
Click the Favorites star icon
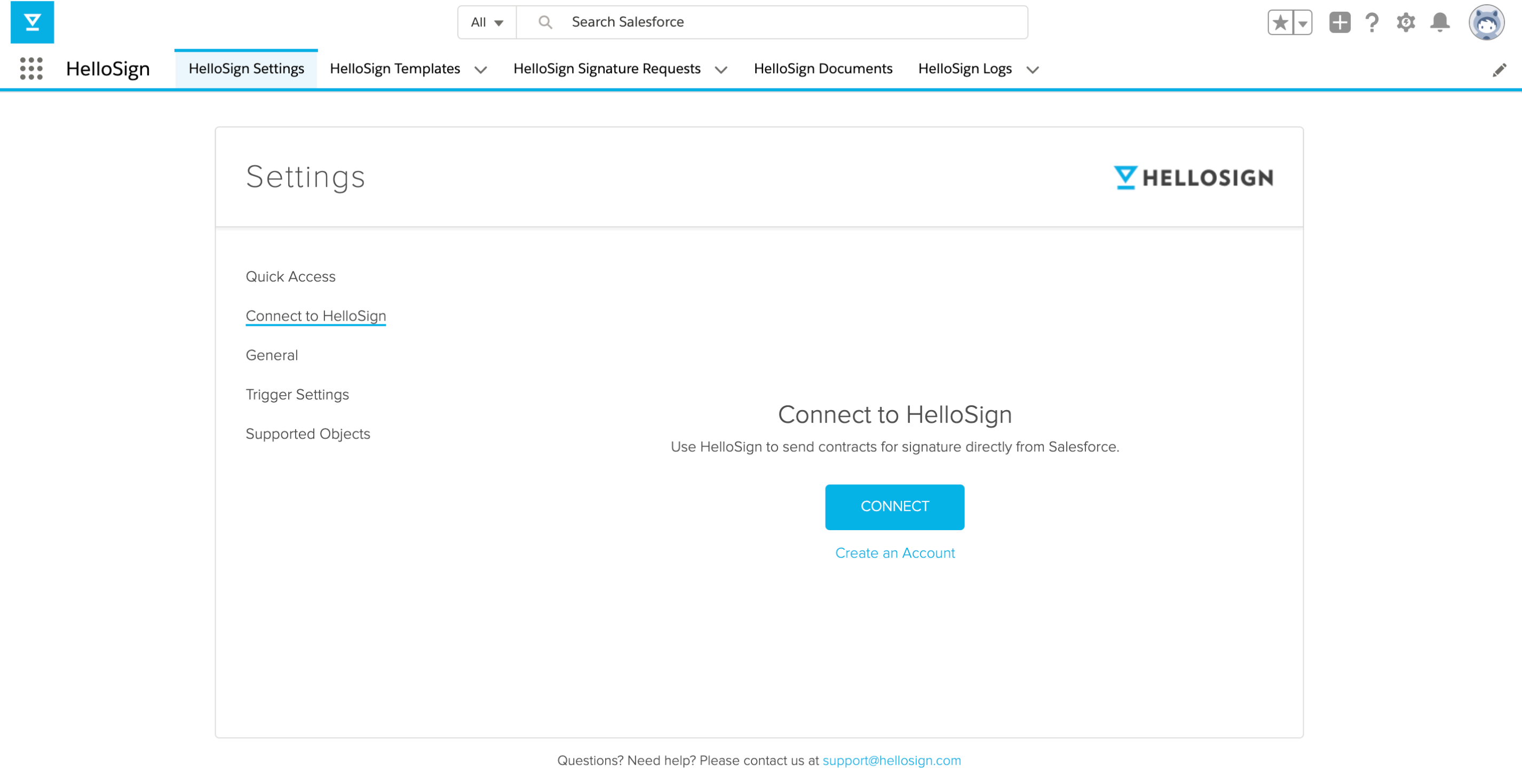1280,22
